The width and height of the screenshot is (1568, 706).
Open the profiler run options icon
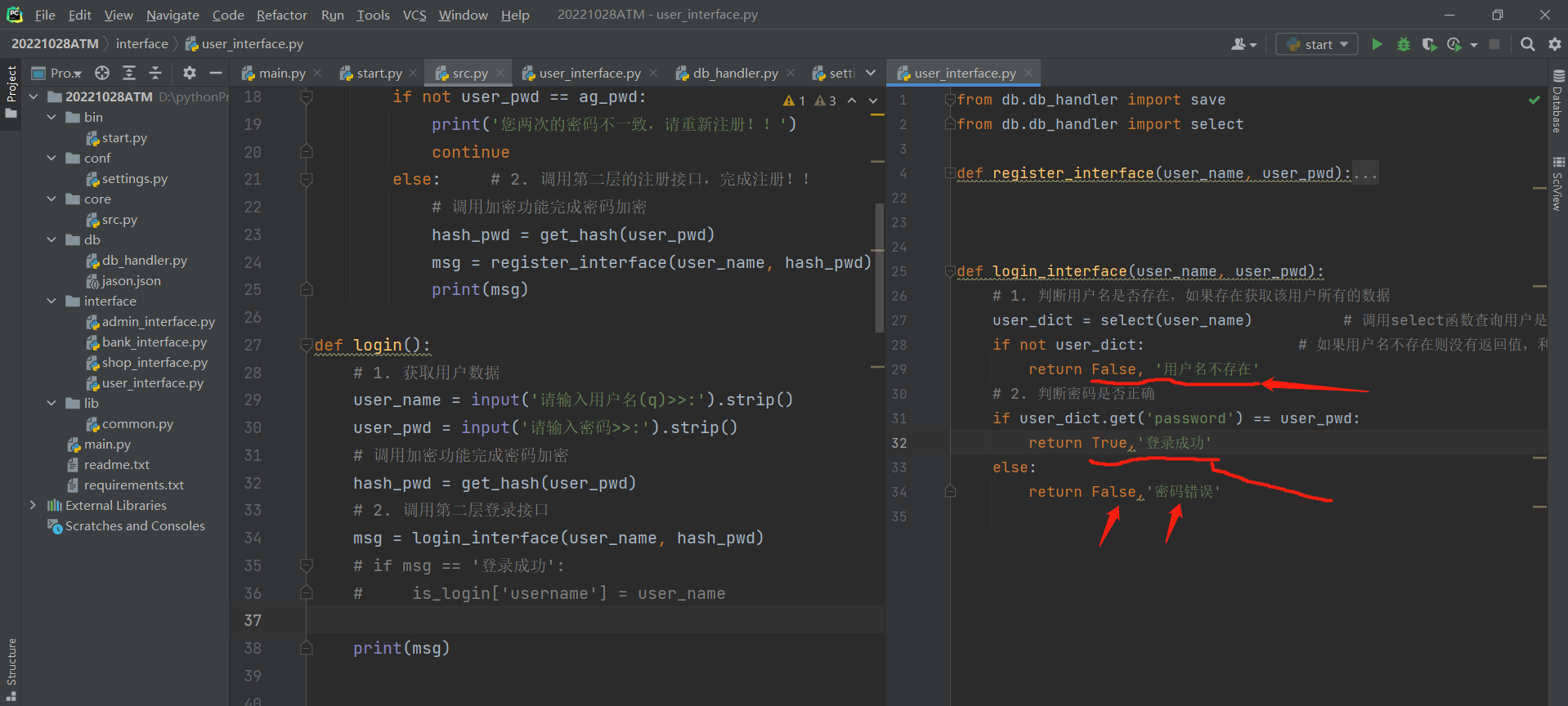click(1454, 44)
